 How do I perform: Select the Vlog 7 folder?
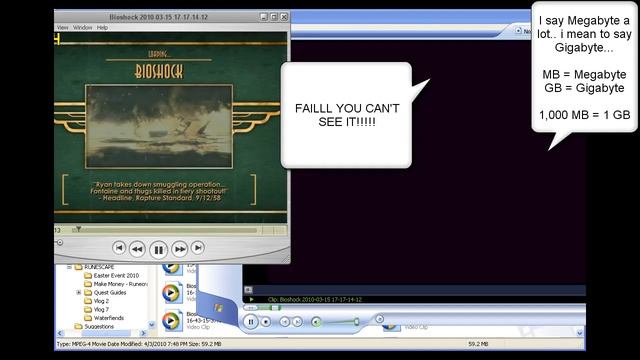point(101,309)
